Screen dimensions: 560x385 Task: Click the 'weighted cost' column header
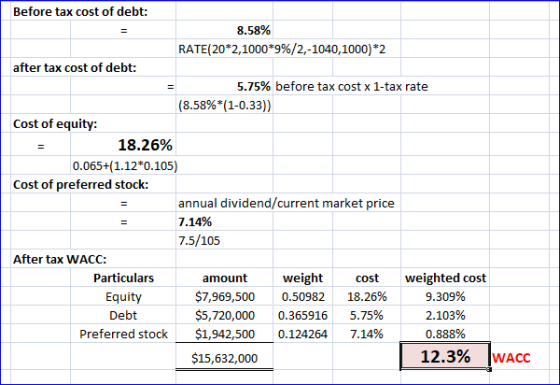coord(445,278)
